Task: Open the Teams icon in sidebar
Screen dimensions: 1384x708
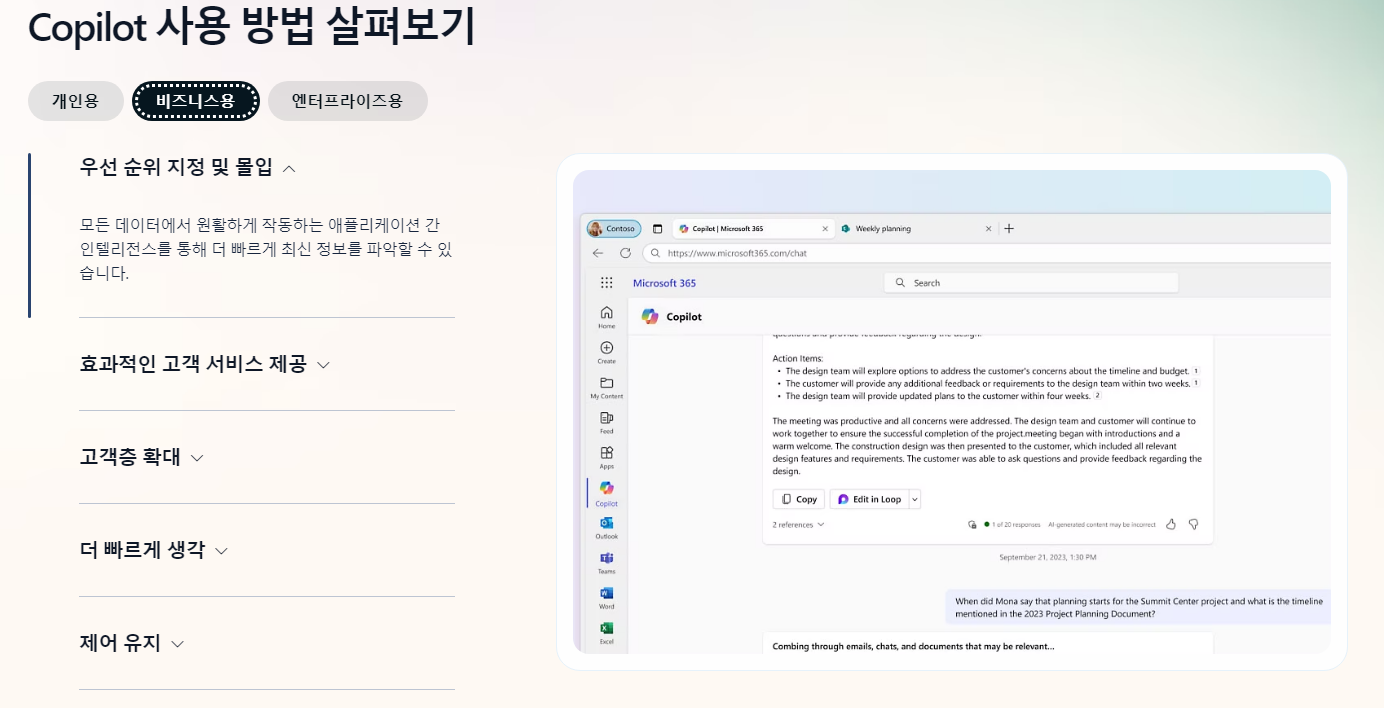Action: point(607,563)
